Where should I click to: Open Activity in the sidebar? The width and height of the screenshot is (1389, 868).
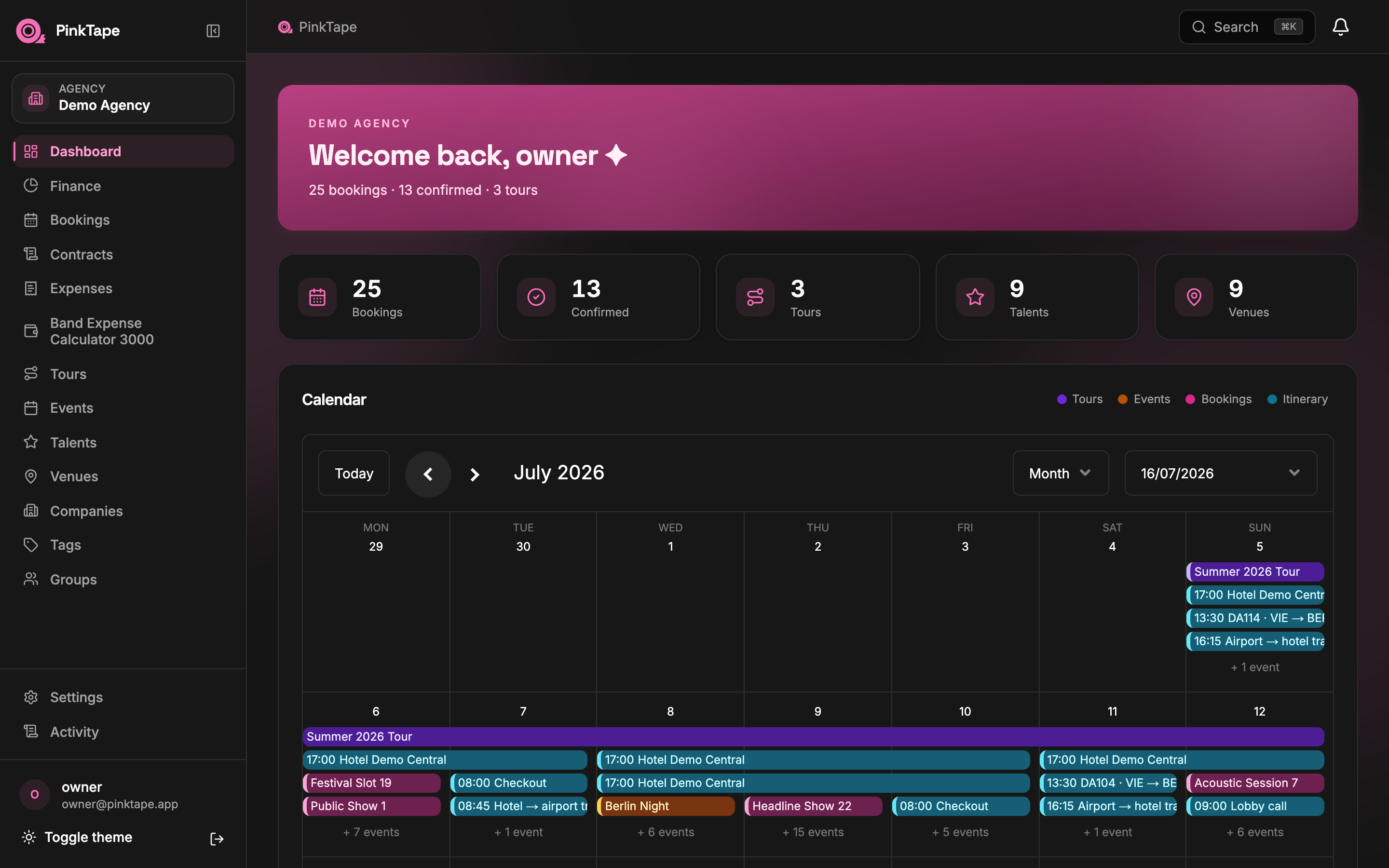pyautogui.click(x=123, y=732)
